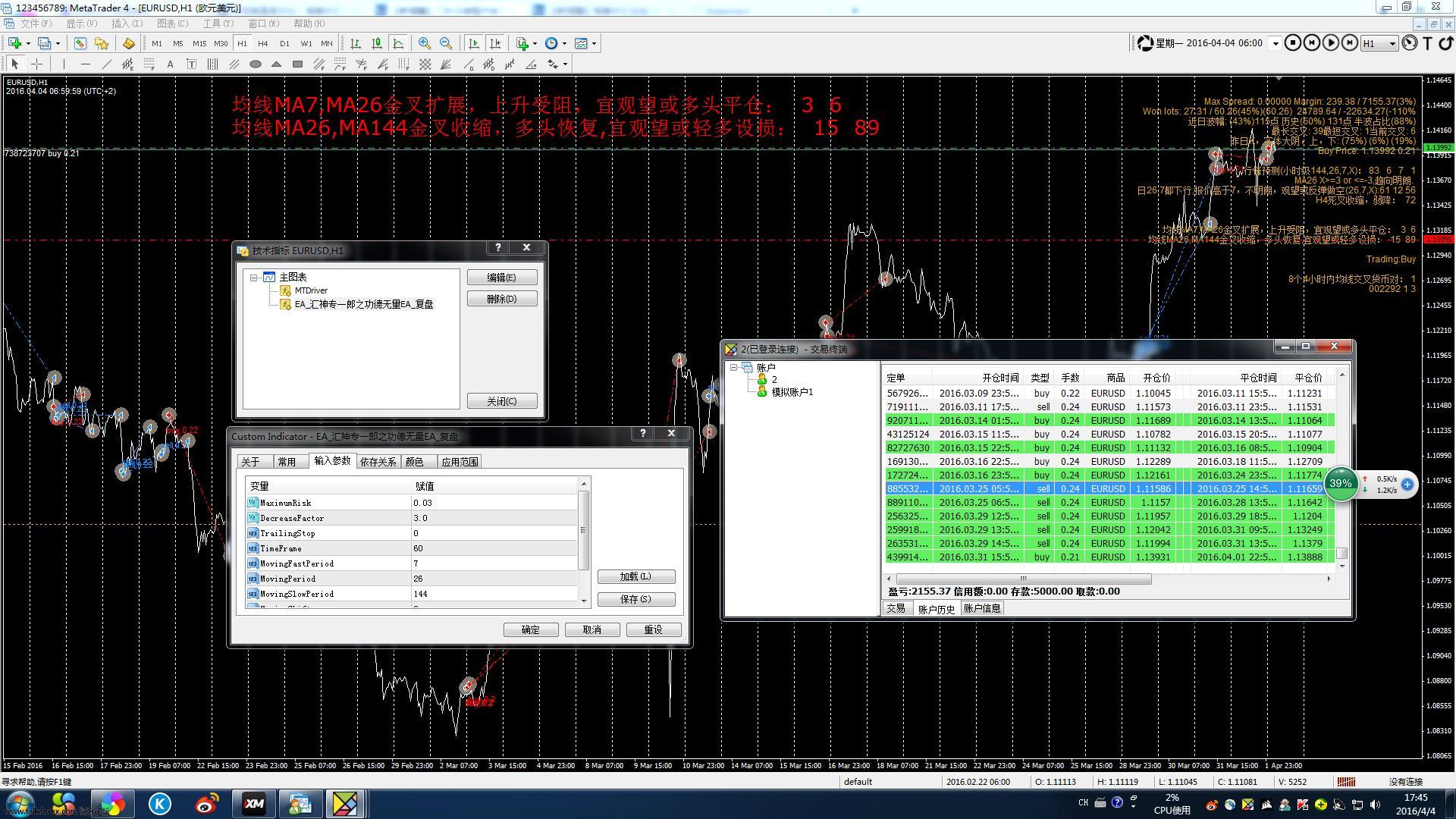Open the Templates toolbar icon

[x=581, y=43]
